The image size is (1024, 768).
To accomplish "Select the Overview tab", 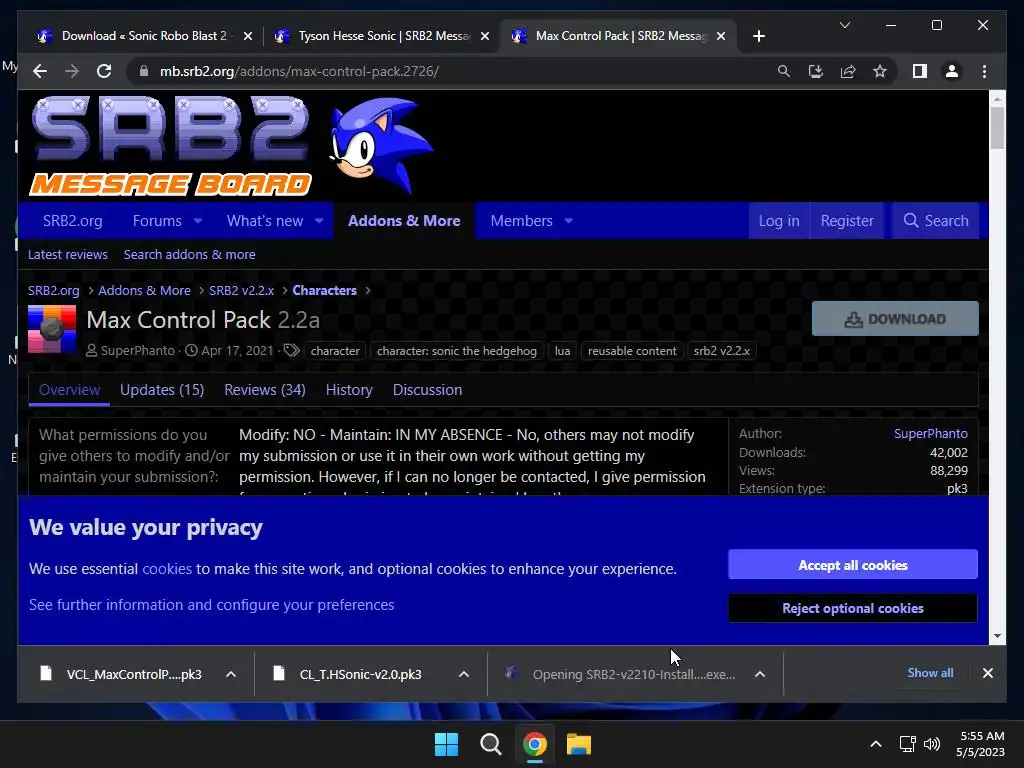I will (x=69, y=390).
